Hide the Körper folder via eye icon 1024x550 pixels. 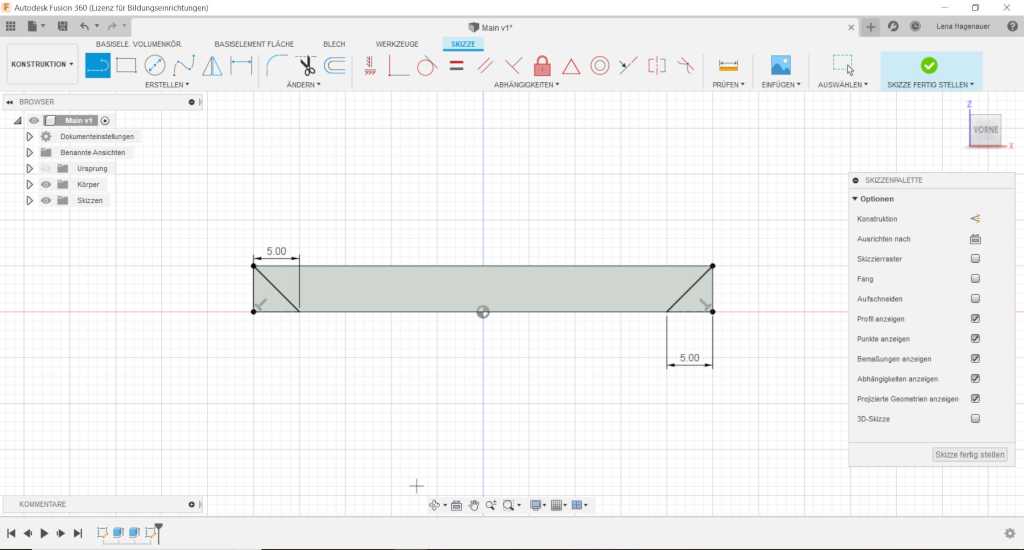(x=46, y=185)
